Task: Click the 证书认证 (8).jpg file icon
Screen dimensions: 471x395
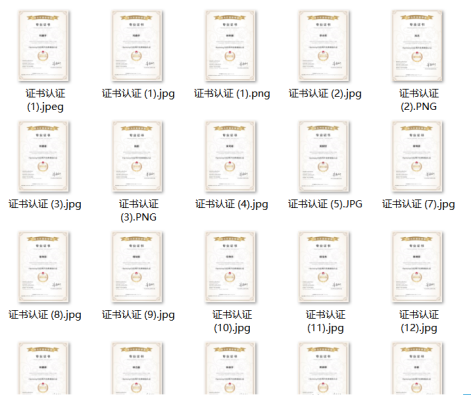Action: pos(43,267)
